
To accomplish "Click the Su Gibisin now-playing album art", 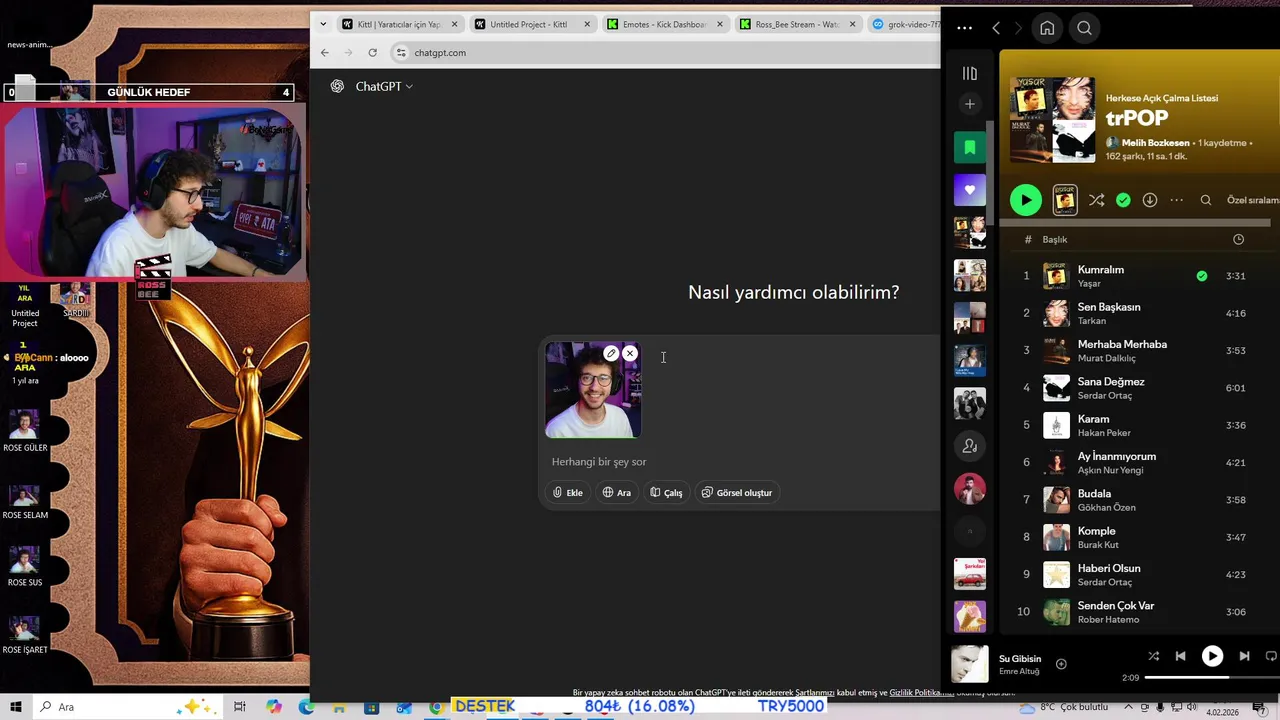I will click(969, 664).
